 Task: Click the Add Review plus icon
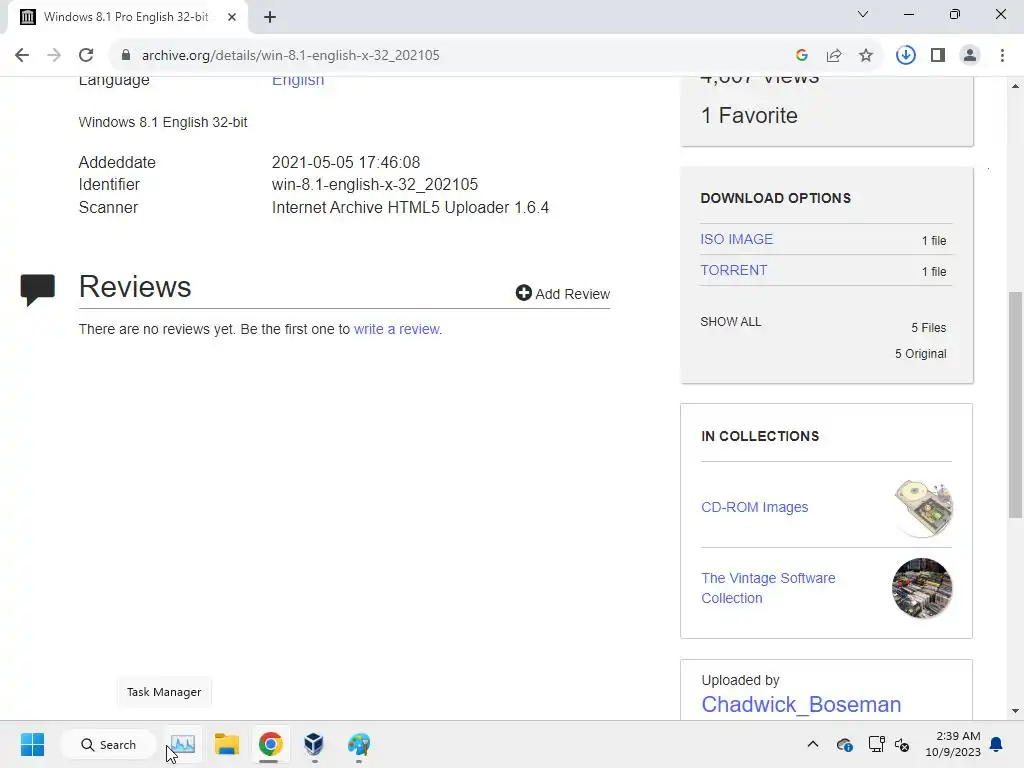[x=523, y=293]
